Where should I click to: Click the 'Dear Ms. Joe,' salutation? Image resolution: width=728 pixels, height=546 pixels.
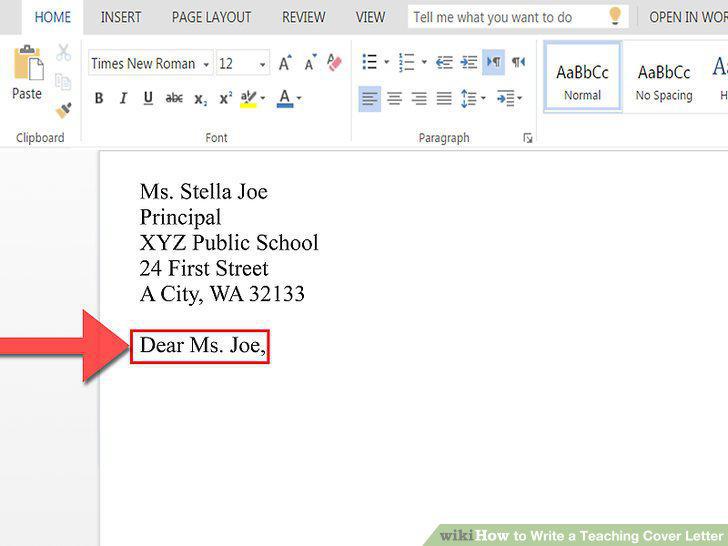click(x=202, y=345)
